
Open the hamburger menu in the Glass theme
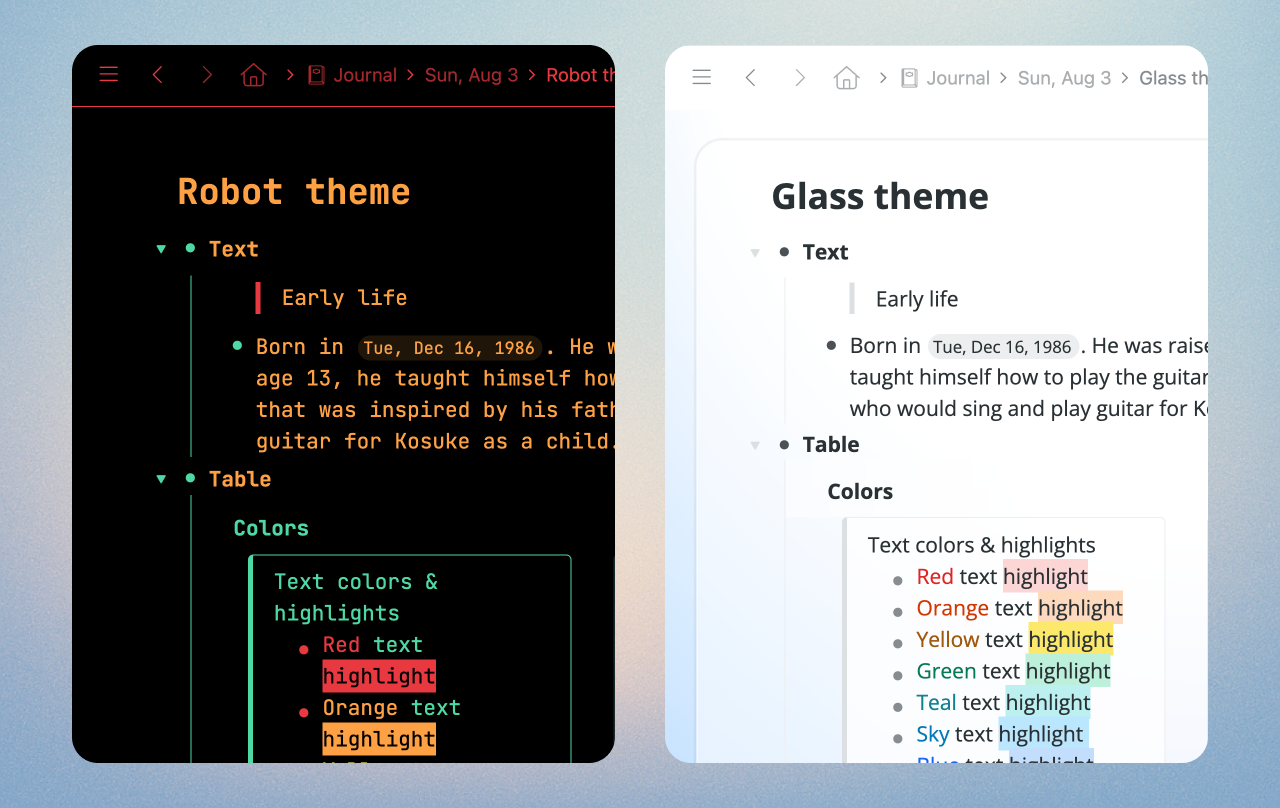point(701,76)
